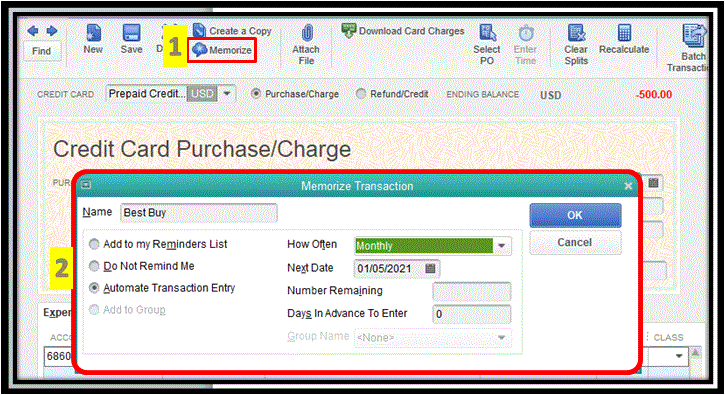Select the Add to Group option
The width and height of the screenshot is (725, 395).
(94, 309)
